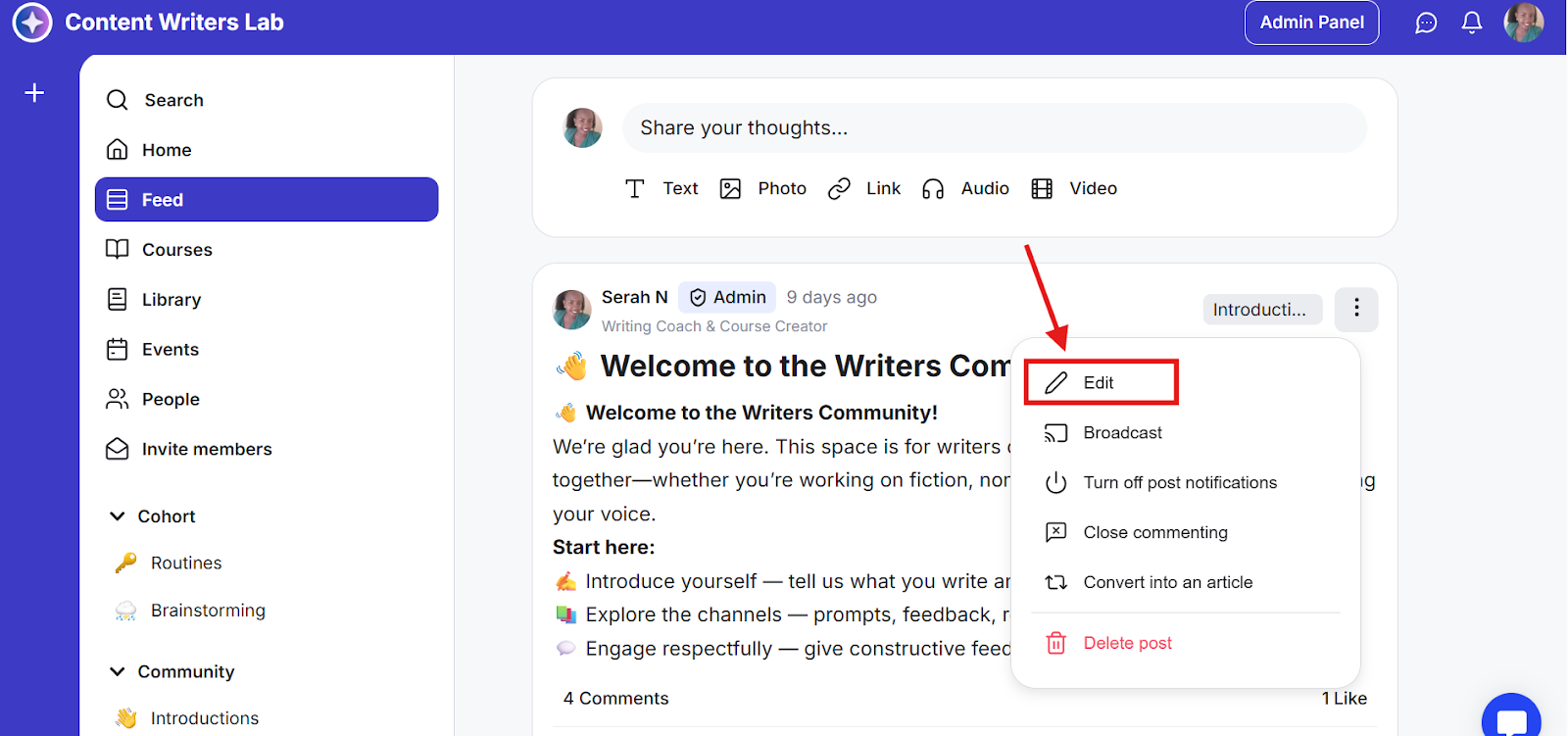Screen dimensions: 1568x736
Task: Choose the Video post type
Action: click(x=1074, y=188)
